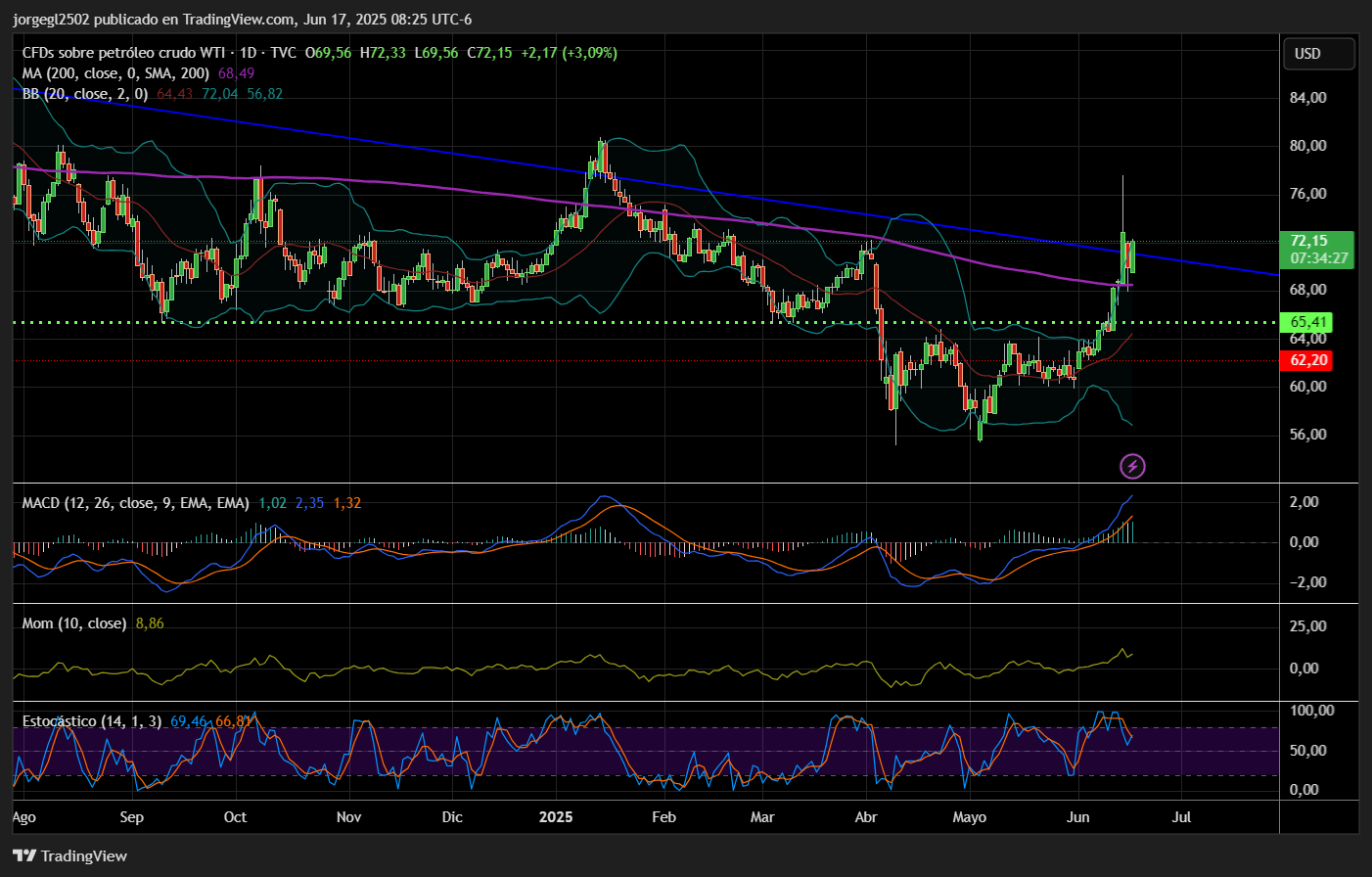The width and height of the screenshot is (1372, 877).
Task: Click the MACD signal value 1,32
Action: click(347, 503)
